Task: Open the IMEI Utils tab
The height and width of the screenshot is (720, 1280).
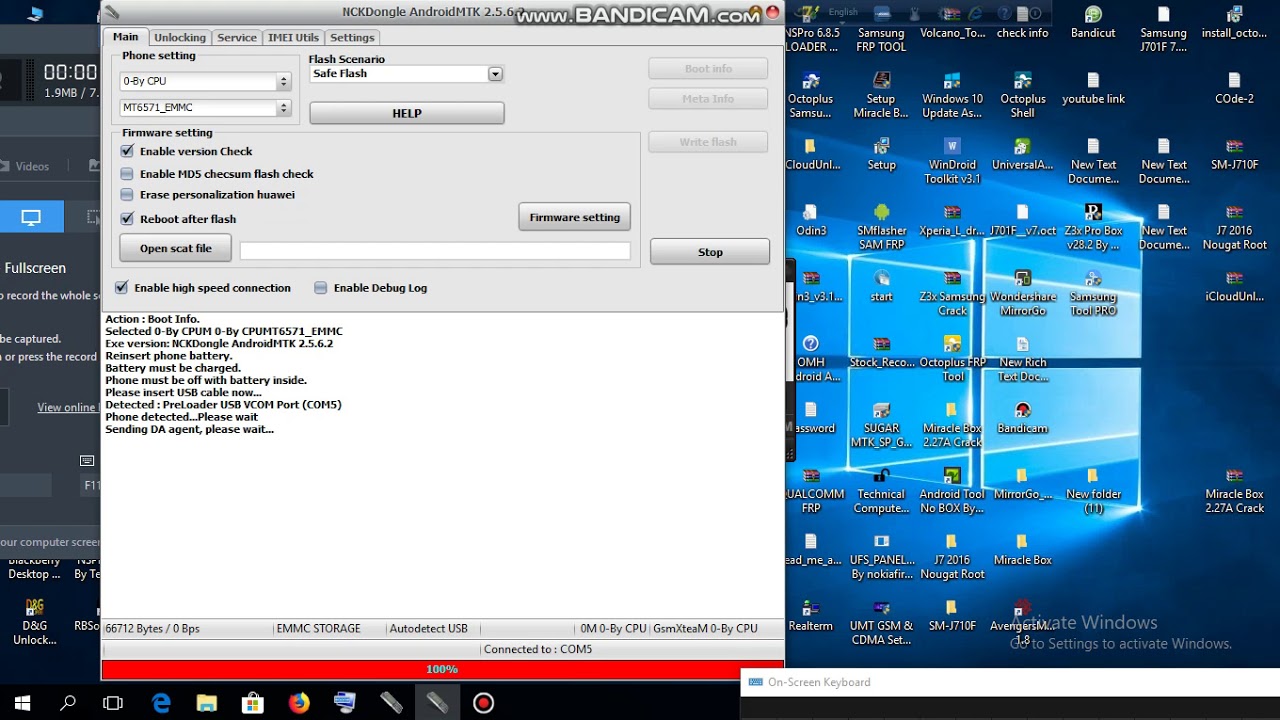Action: [293, 38]
